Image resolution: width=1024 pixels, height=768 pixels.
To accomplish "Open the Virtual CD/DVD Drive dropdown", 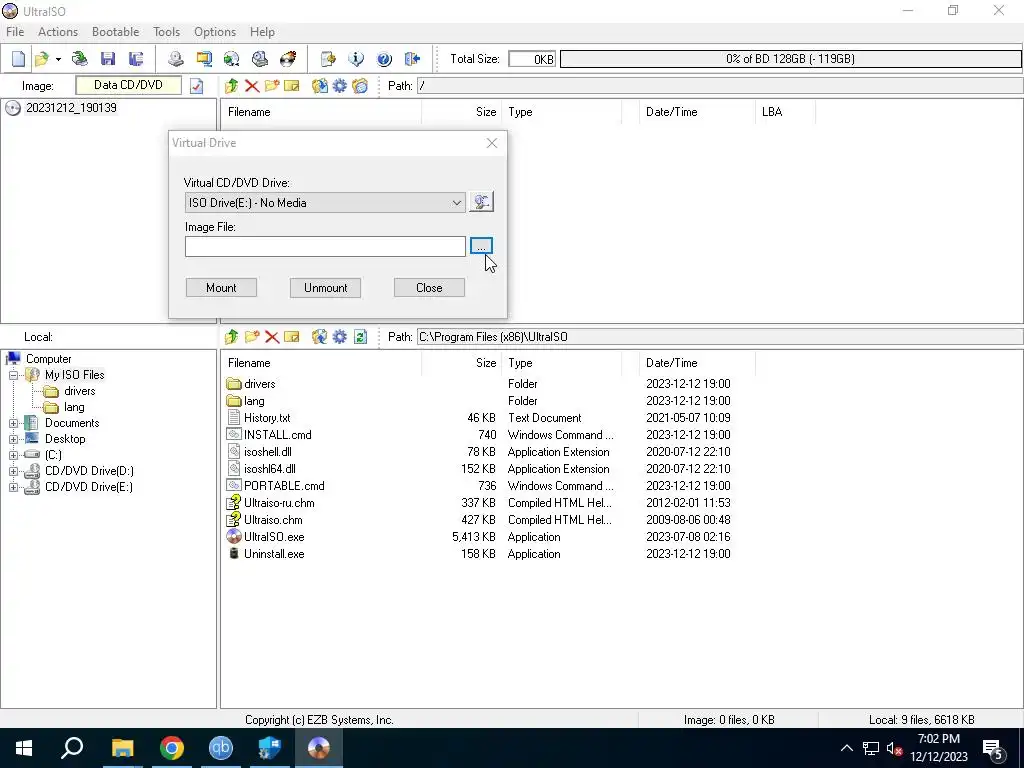I will [x=325, y=202].
